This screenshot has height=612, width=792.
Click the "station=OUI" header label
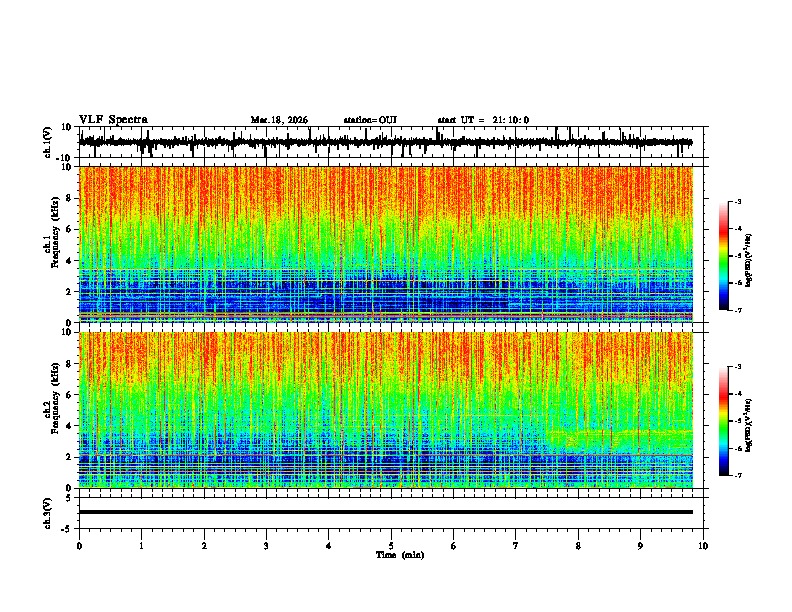370,120
